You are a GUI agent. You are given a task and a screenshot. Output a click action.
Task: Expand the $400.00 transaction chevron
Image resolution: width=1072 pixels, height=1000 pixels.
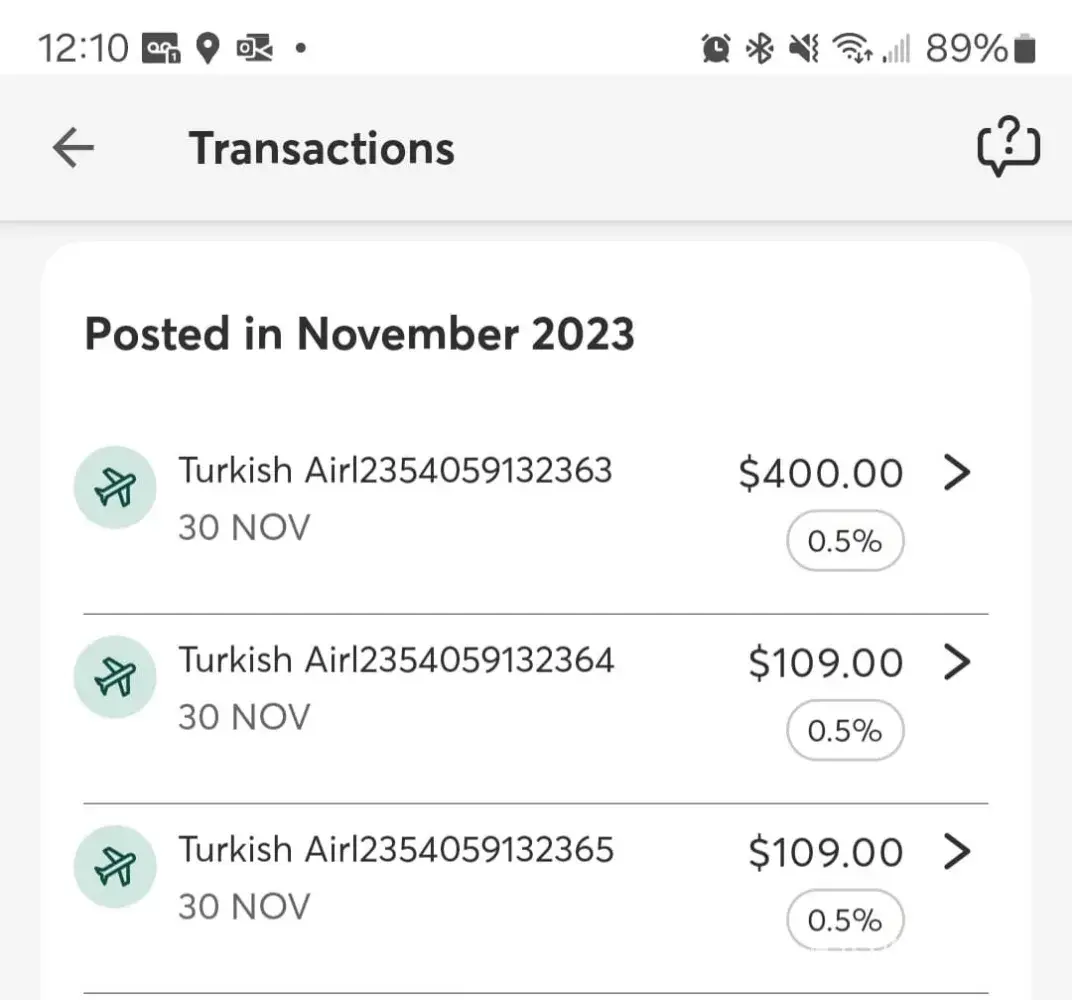957,472
